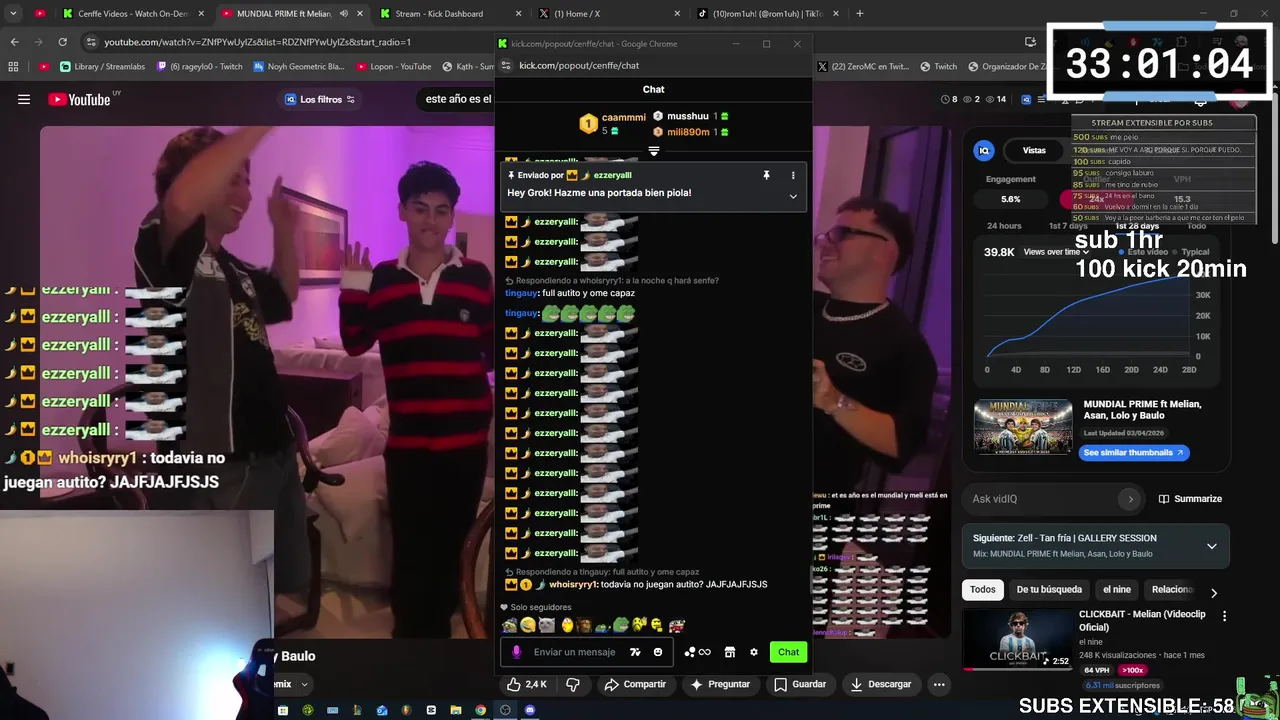
Task: Click the Compartir share button
Action: (635, 684)
